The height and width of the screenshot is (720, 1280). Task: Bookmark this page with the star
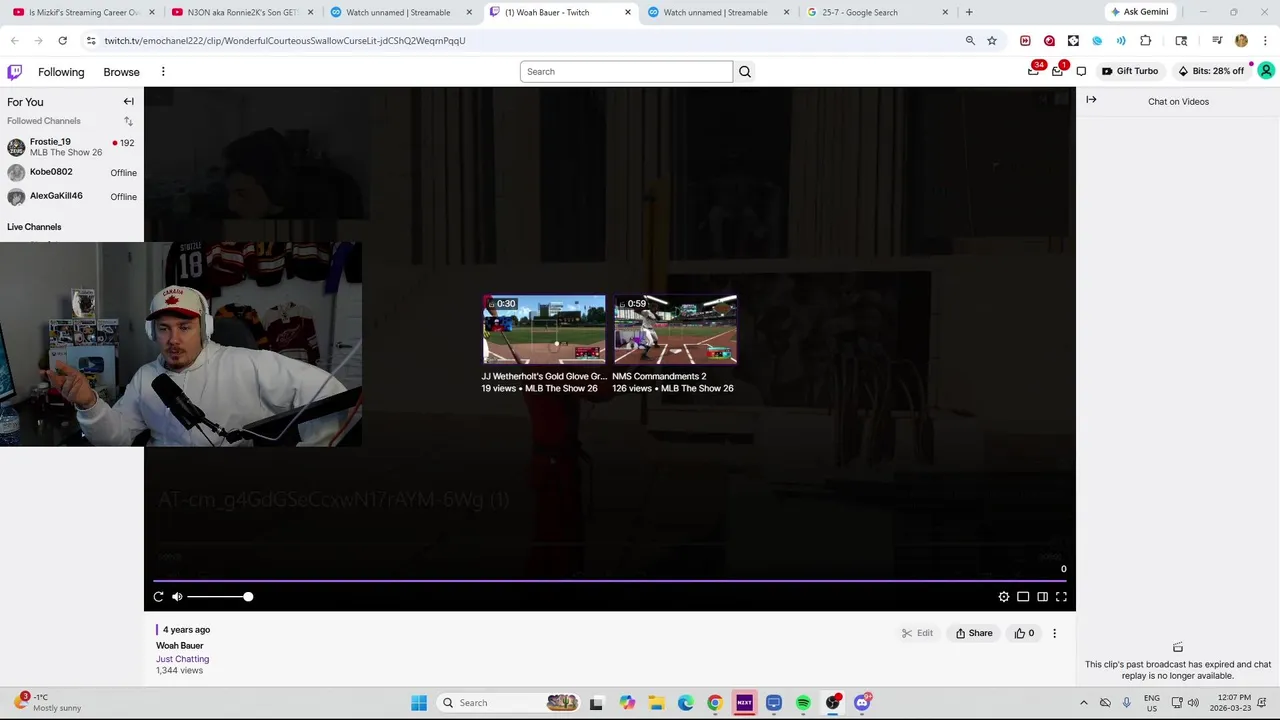992,41
